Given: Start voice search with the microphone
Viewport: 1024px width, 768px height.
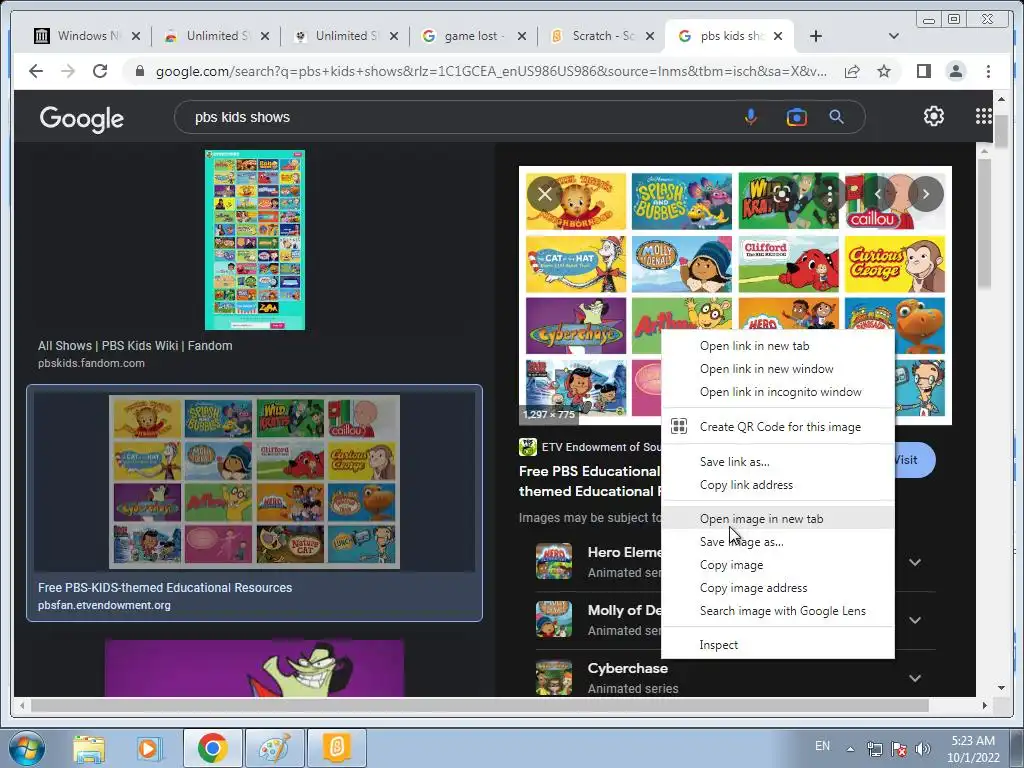Looking at the screenshot, I should tap(751, 118).
